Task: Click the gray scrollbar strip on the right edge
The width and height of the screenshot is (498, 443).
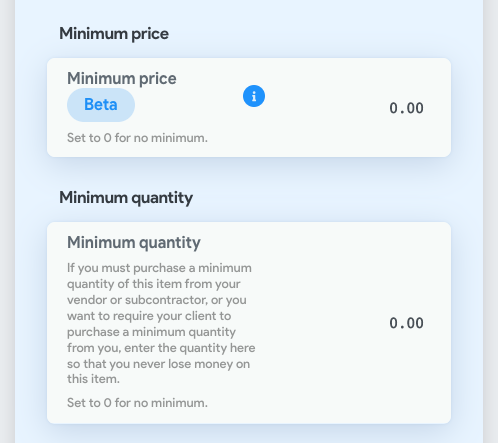Action: pyautogui.click(x=491, y=221)
